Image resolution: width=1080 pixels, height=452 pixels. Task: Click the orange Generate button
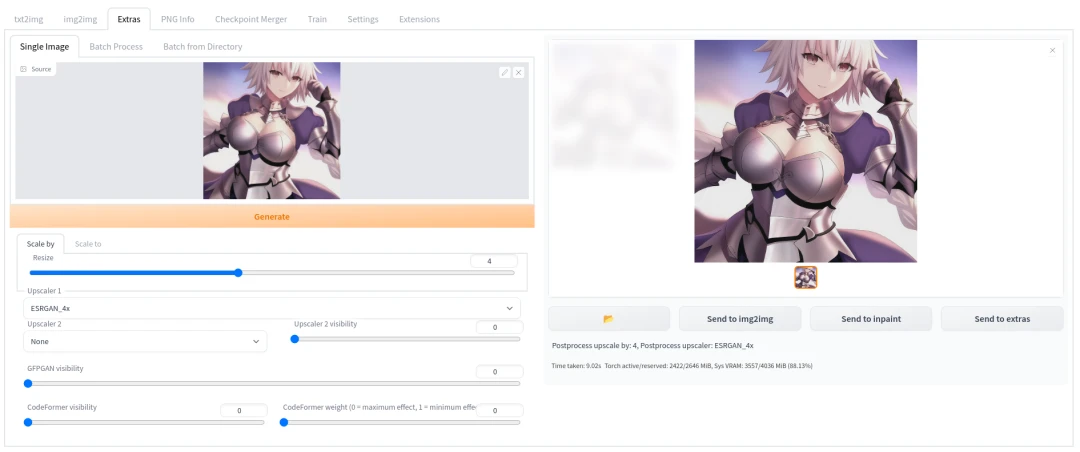coord(272,216)
